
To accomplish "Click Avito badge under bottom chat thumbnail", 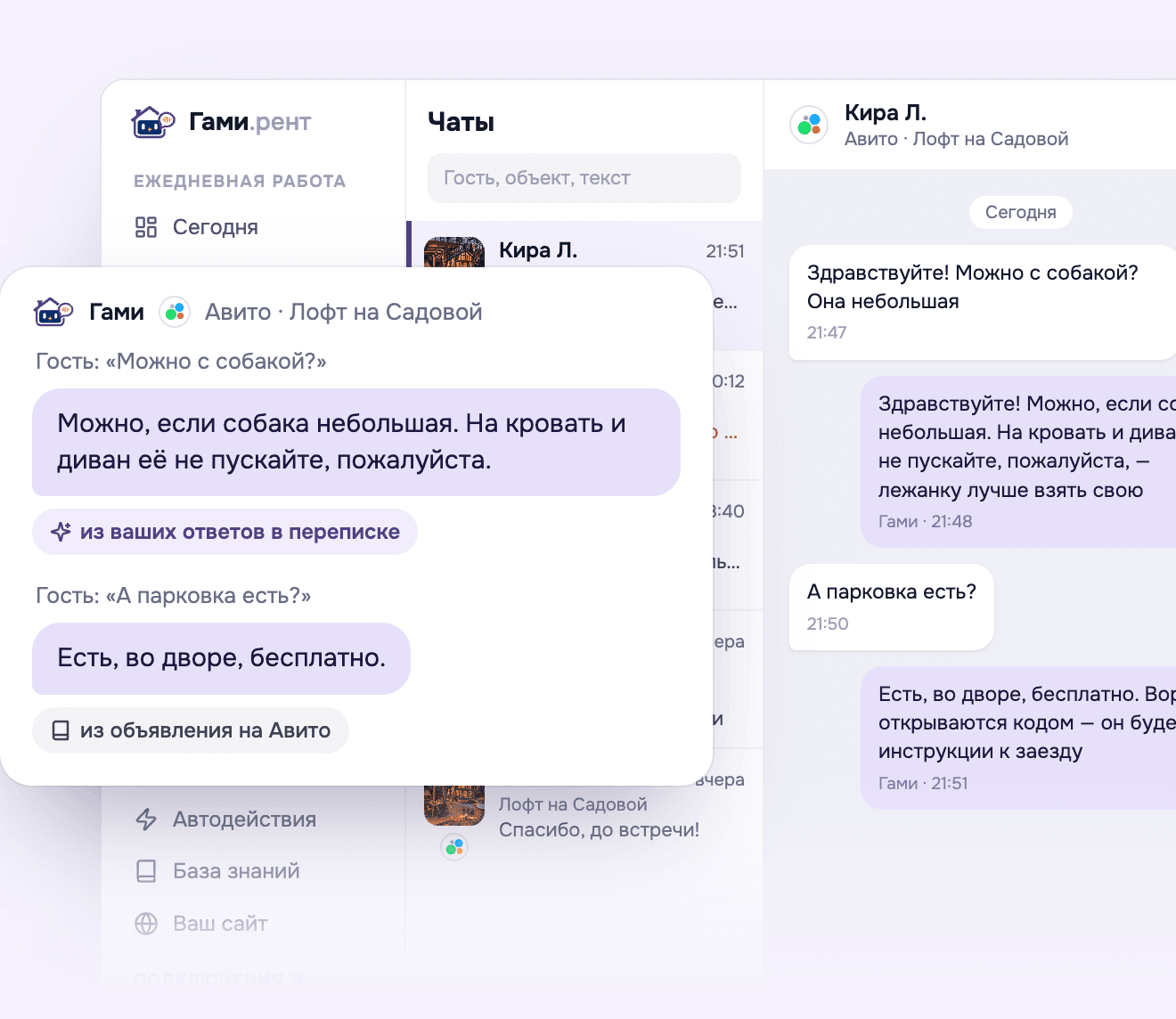I will coord(454,846).
